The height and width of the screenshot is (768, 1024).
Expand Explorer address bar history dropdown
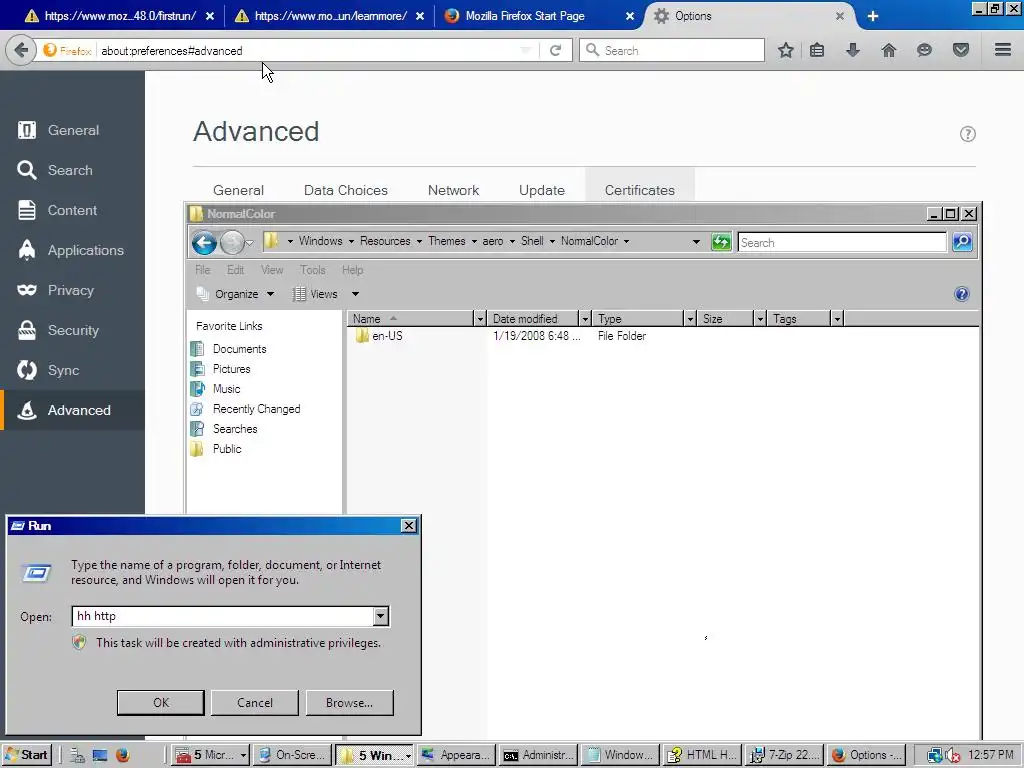[x=696, y=242]
